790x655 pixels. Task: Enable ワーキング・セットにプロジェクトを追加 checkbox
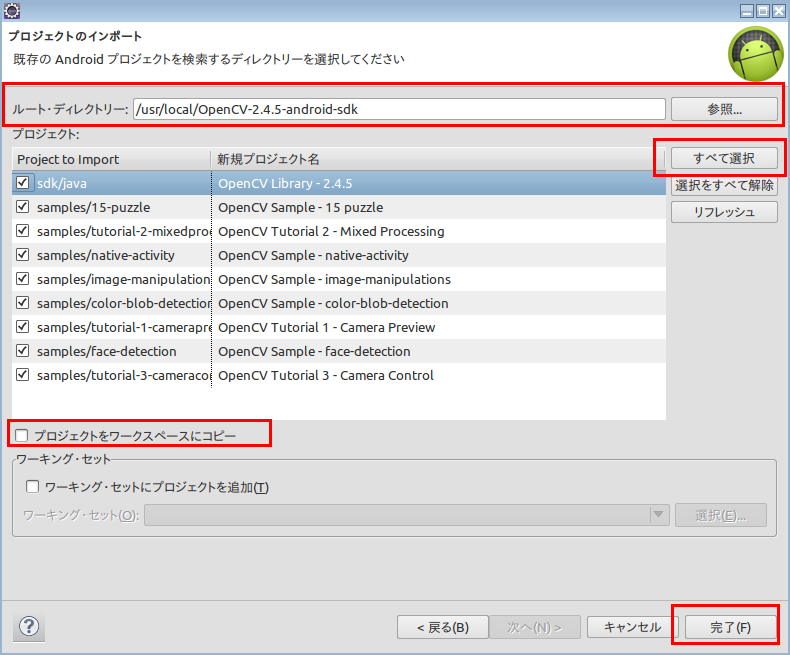[33, 487]
